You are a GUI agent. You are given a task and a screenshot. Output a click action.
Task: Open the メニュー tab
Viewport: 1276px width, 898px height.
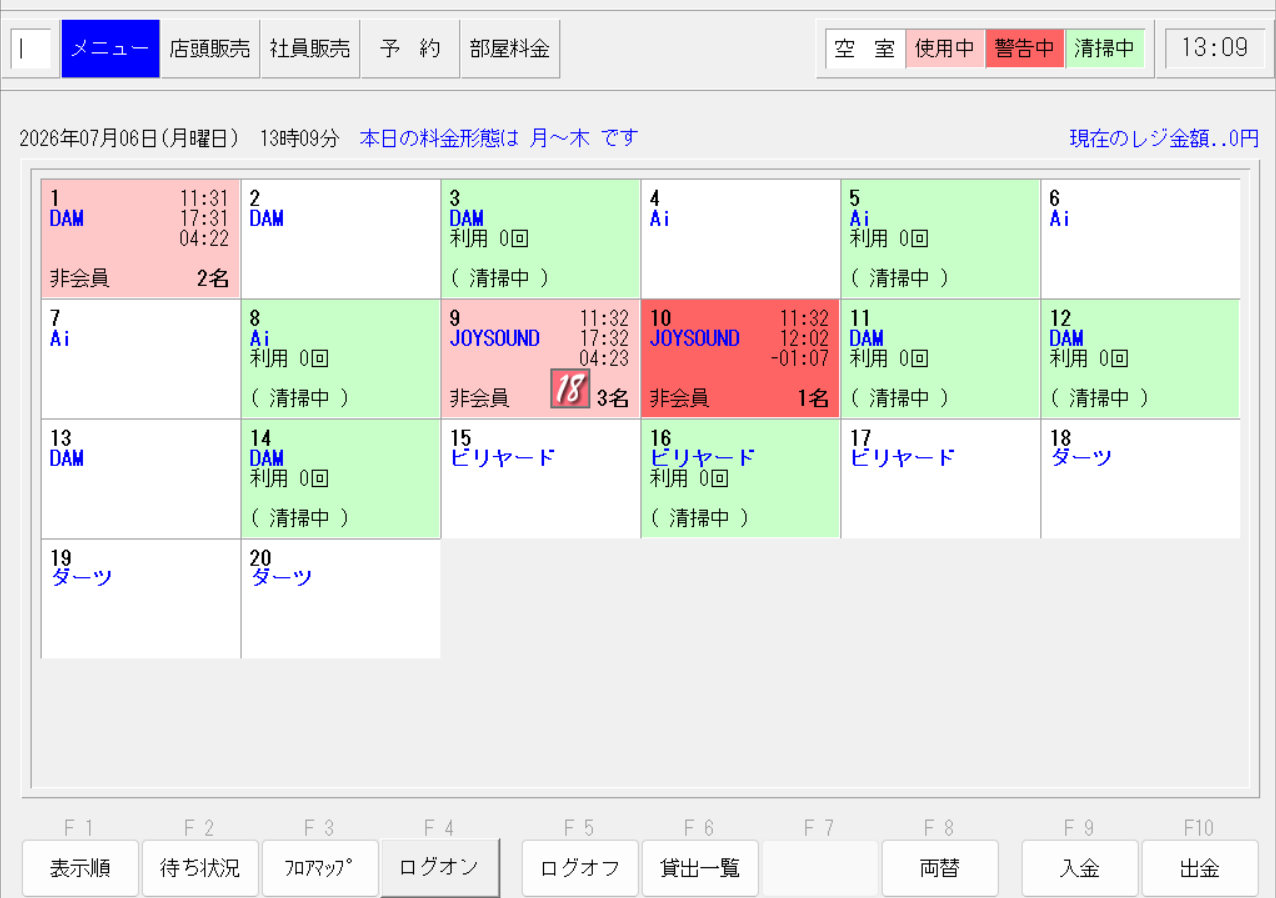click(x=110, y=48)
